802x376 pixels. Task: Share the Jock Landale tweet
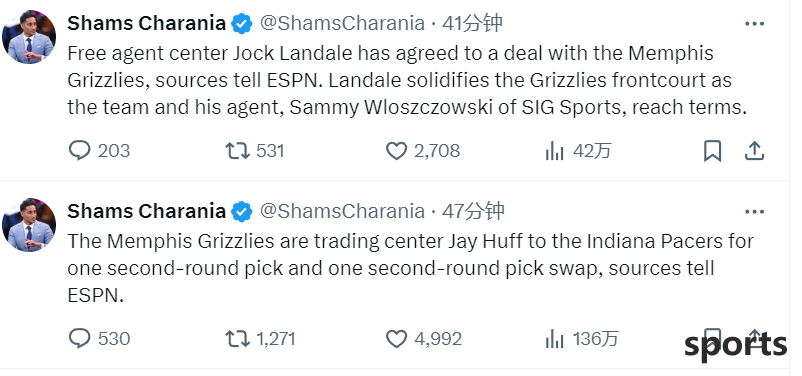pyautogui.click(x=754, y=151)
